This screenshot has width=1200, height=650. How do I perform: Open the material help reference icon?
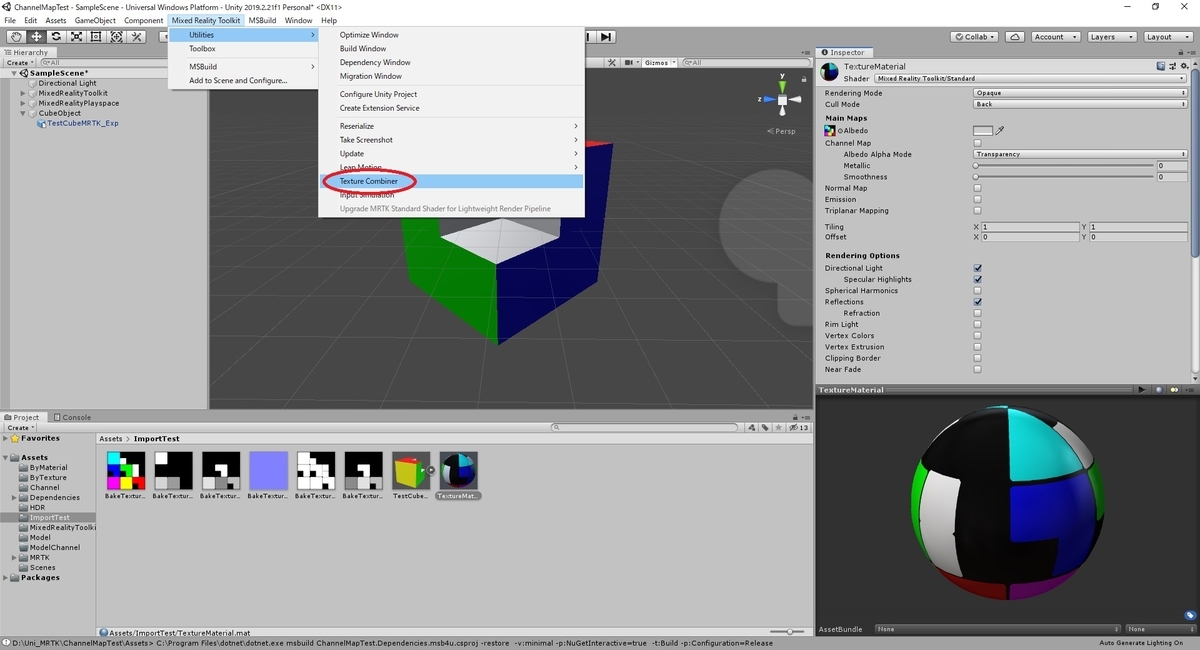1160,67
